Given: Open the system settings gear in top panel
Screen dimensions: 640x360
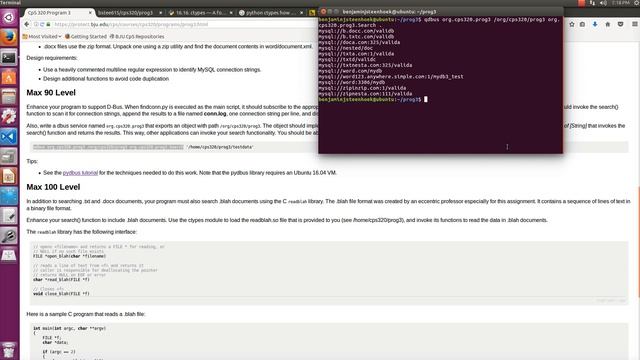Looking at the screenshot, I should click(637, 3).
